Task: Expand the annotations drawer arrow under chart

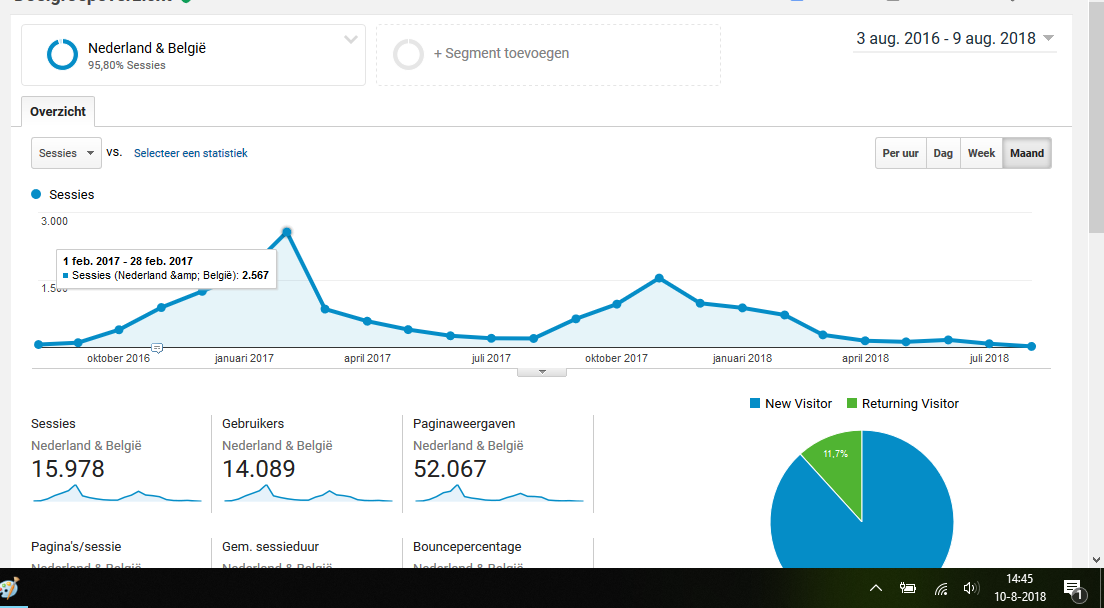Action: click(x=541, y=372)
